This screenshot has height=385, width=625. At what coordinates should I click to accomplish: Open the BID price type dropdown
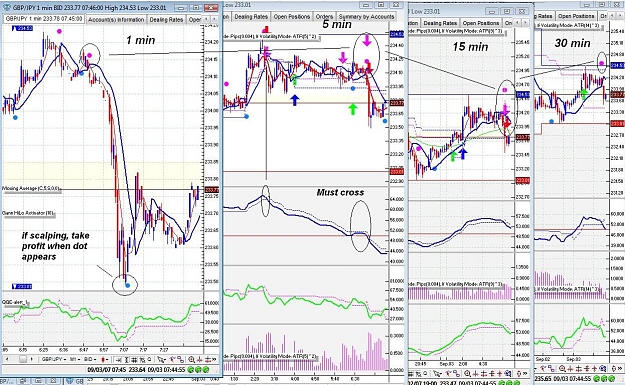(90, 359)
